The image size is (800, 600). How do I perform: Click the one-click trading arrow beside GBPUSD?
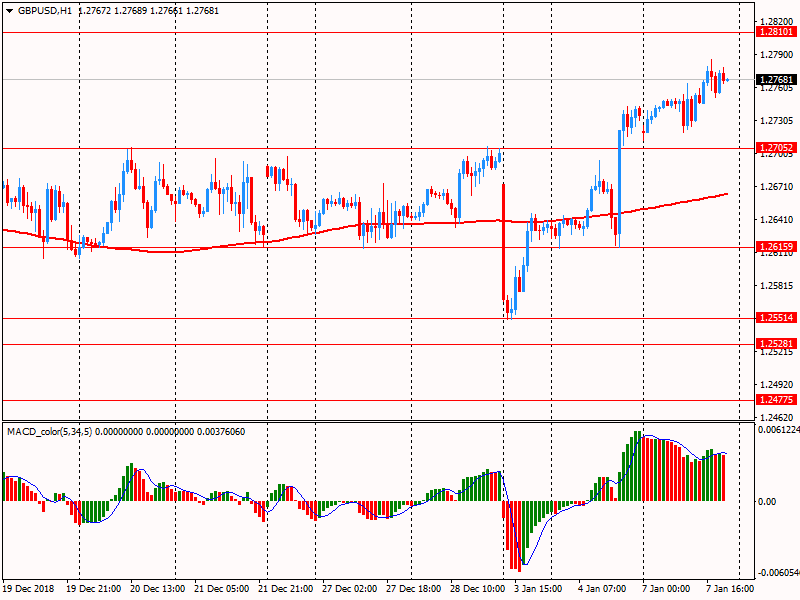(x=9, y=10)
